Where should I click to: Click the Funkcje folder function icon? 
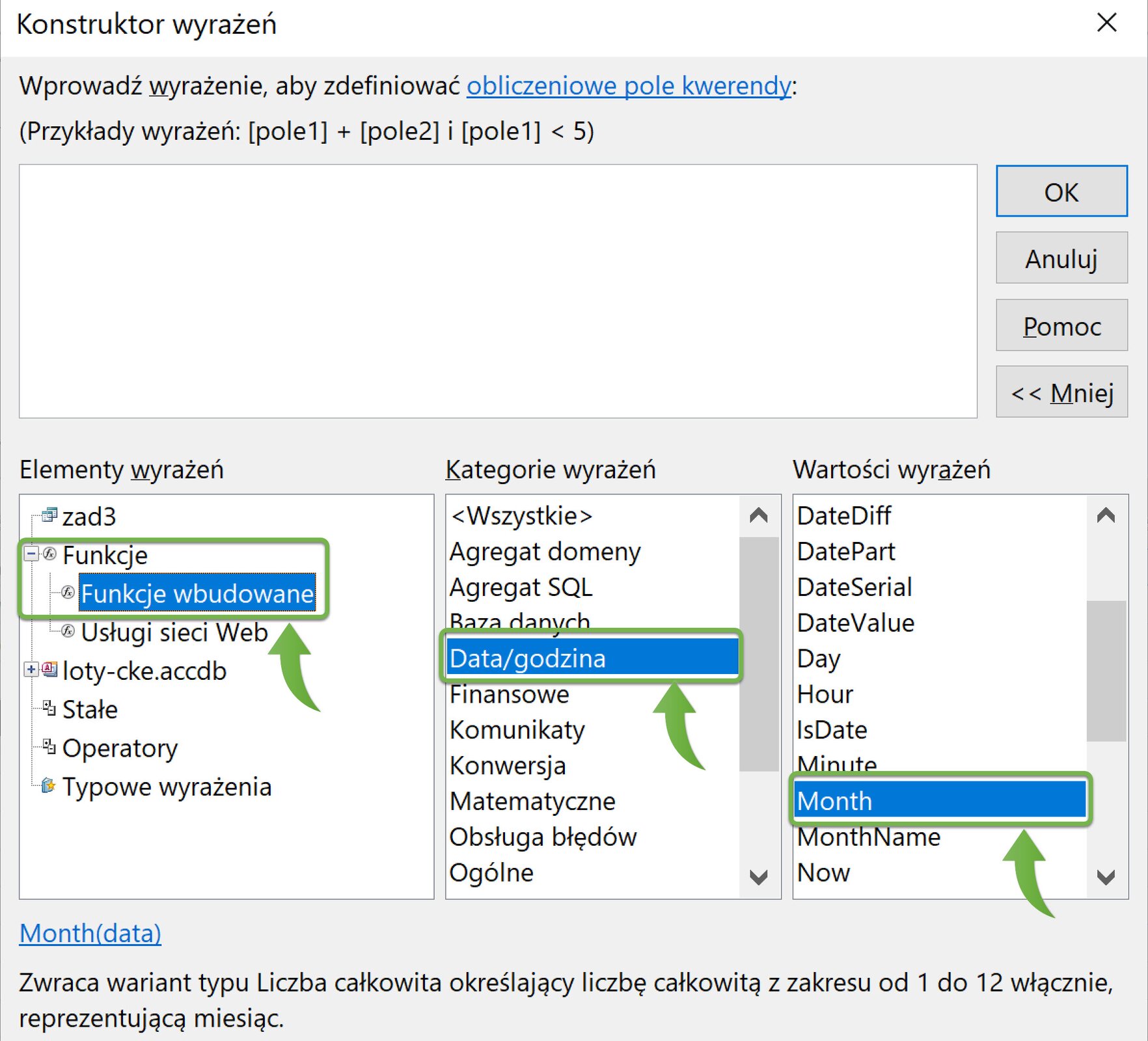coord(49,554)
